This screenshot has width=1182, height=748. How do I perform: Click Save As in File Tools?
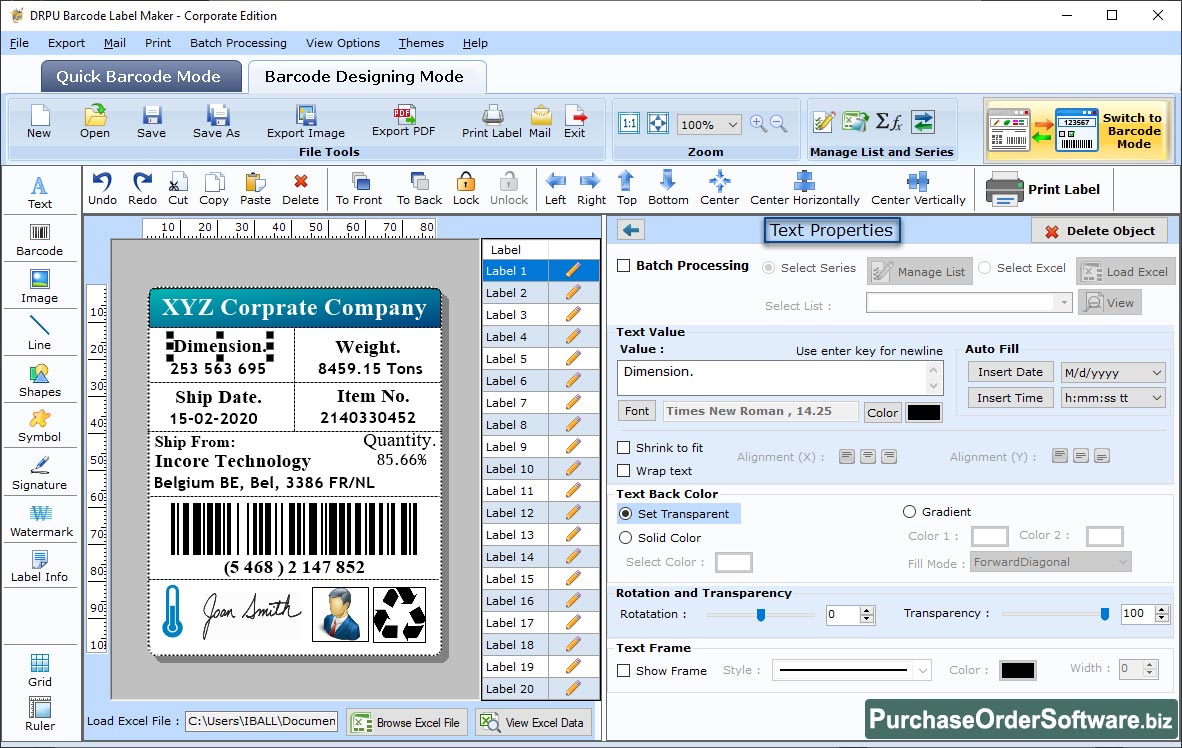click(x=216, y=121)
